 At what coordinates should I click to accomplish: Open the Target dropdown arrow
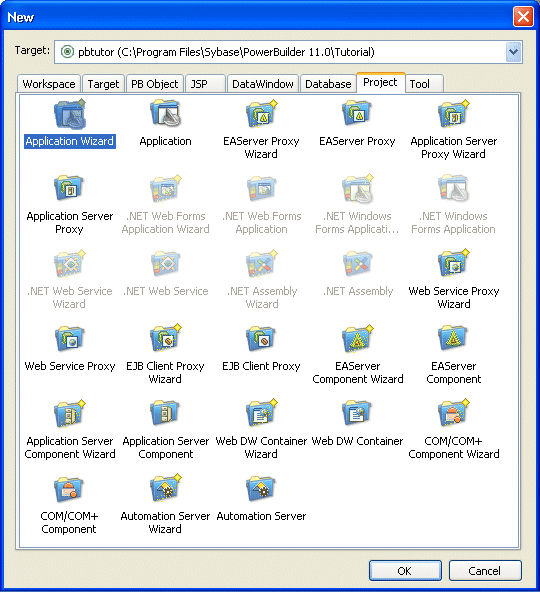point(513,52)
